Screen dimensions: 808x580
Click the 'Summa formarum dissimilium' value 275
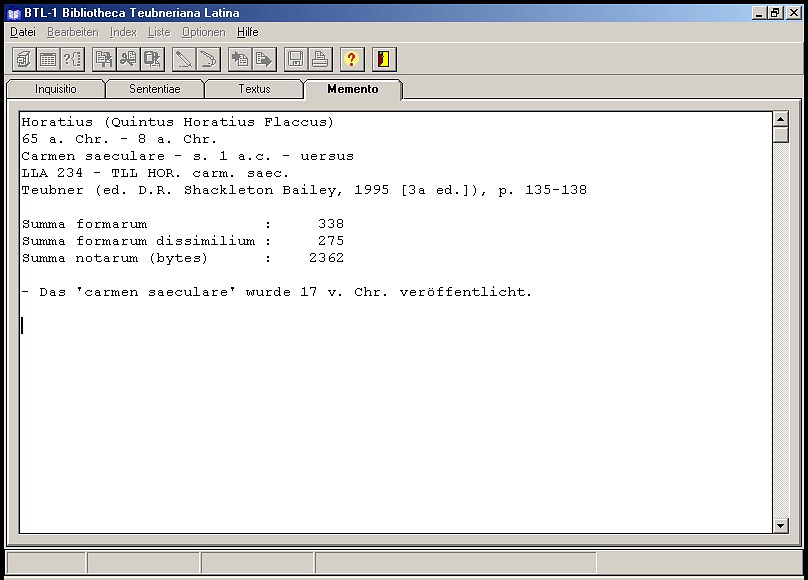(331, 241)
